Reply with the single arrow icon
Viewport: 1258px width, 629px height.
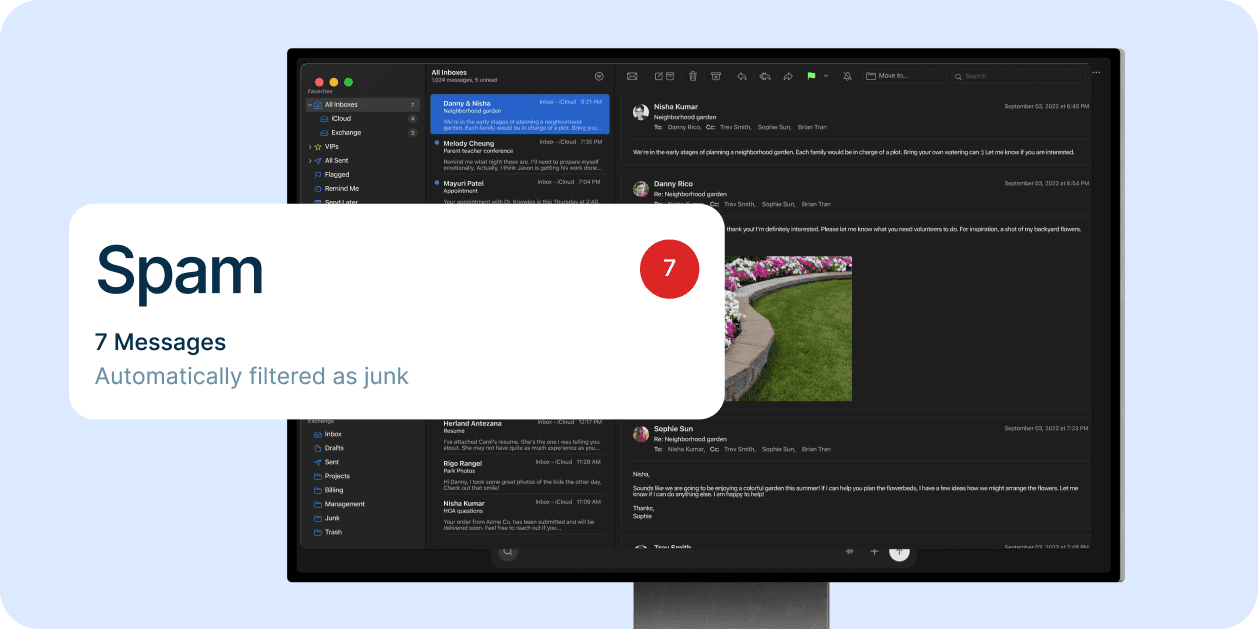[x=742, y=76]
